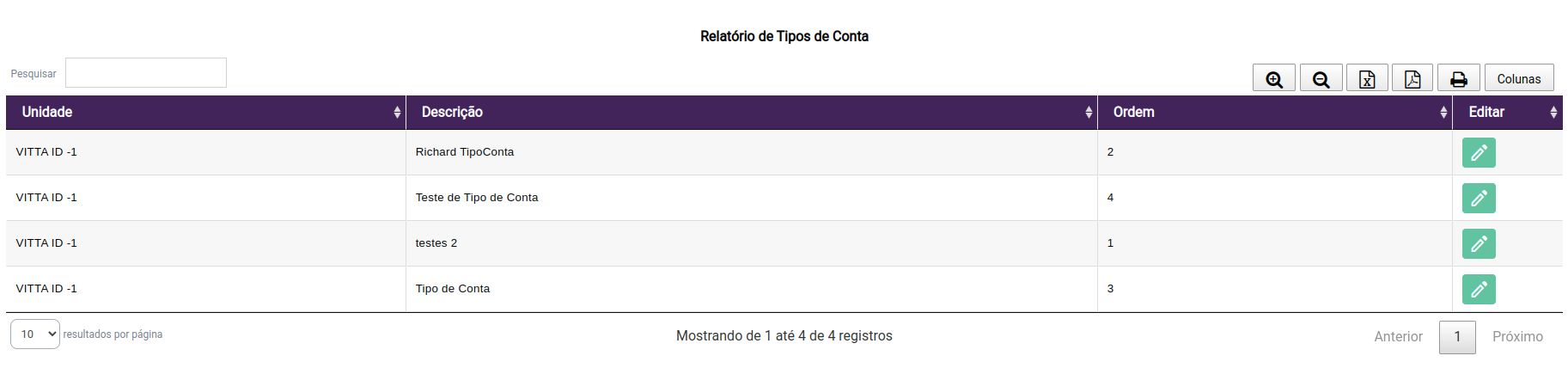The height and width of the screenshot is (368, 1568).
Task: Export the report to Excel
Action: tap(1367, 79)
